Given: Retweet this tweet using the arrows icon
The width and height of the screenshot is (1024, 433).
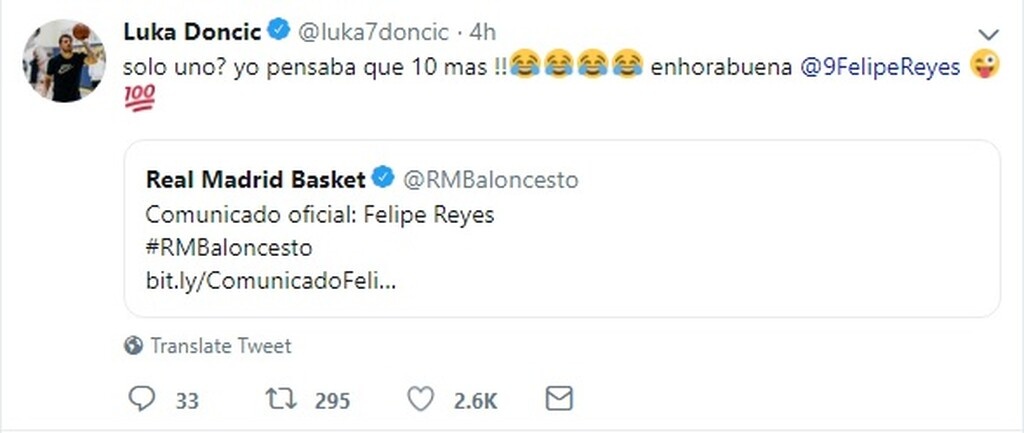Looking at the screenshot, I should tap(280, 400).
